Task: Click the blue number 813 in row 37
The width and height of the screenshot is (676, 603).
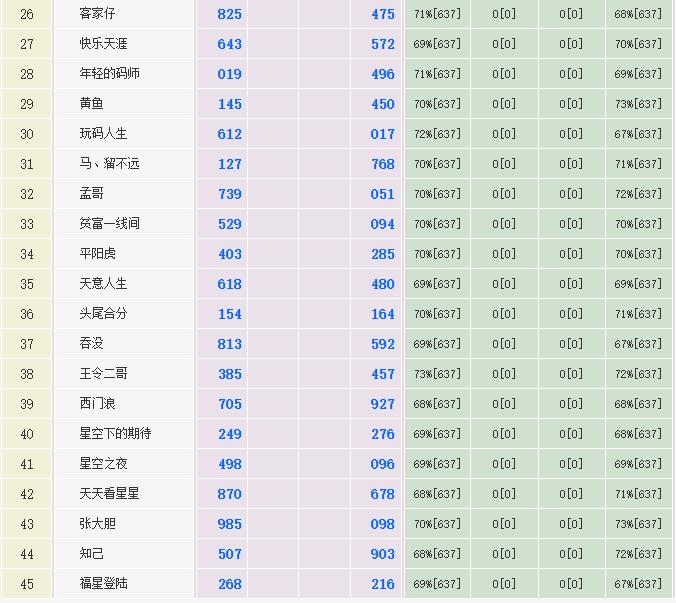Action: coord(230,344)
